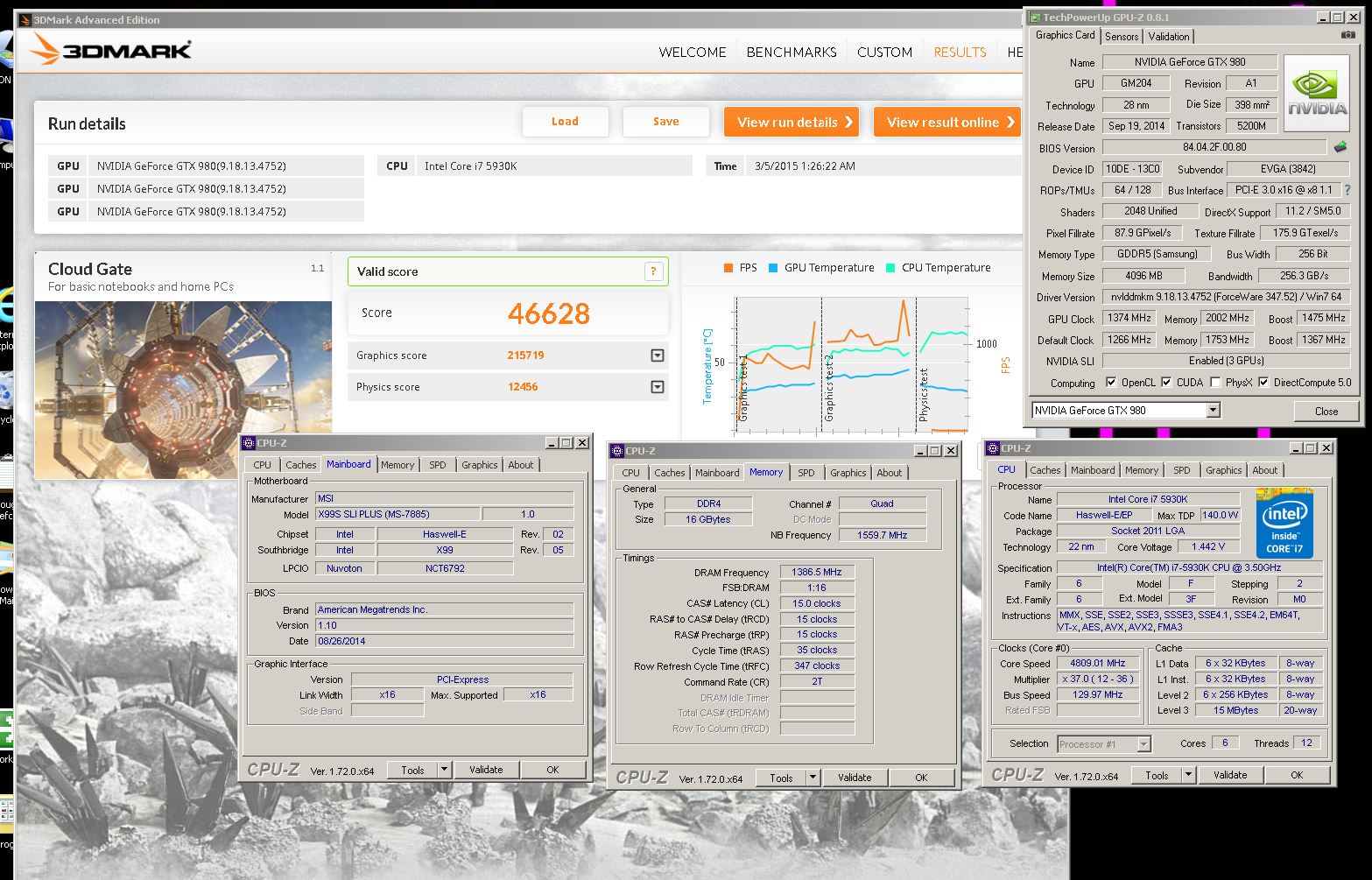The height and width of the screenshot is (880, 1372).
Task: Open SPD tab in Mainboard CPU-Z window
Action: [438, 465]
